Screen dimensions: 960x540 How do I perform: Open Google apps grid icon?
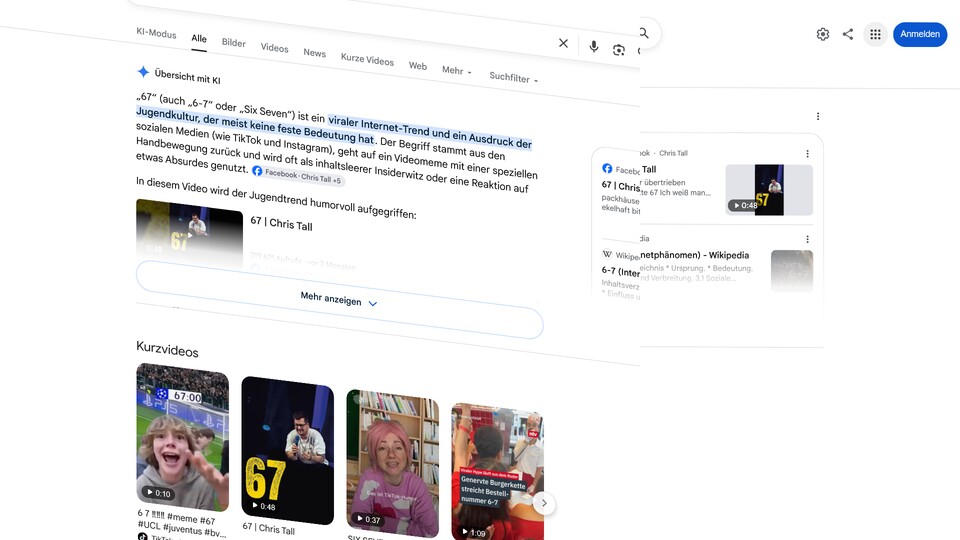click(876, 34)
